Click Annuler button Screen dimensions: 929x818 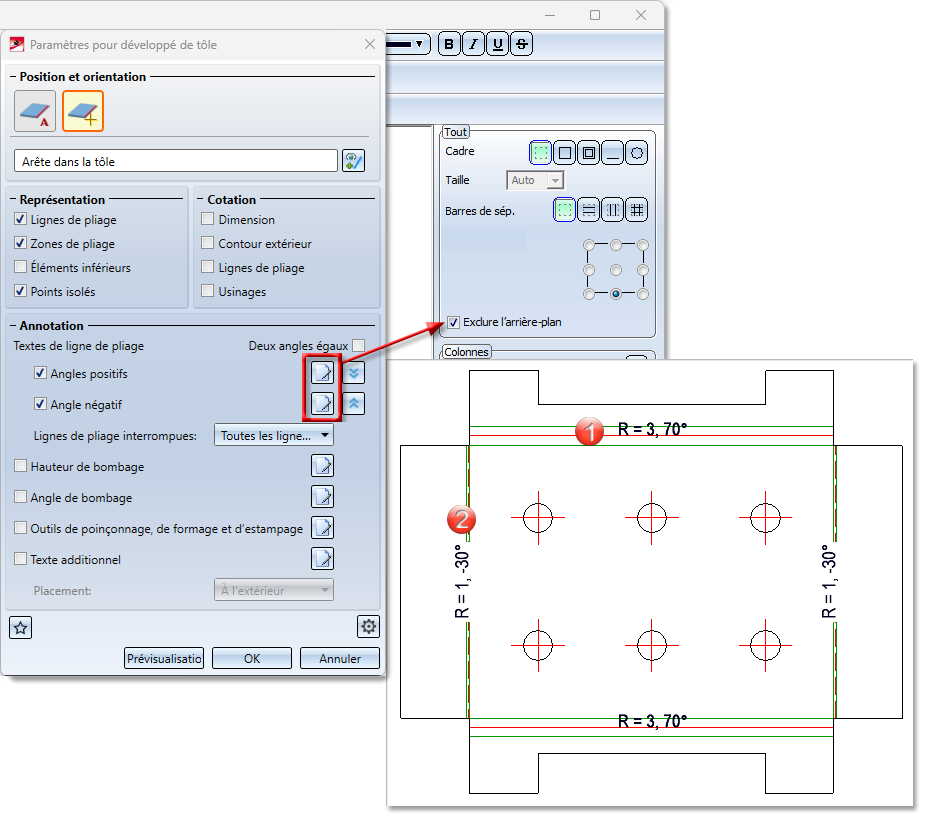coord(340,658)
